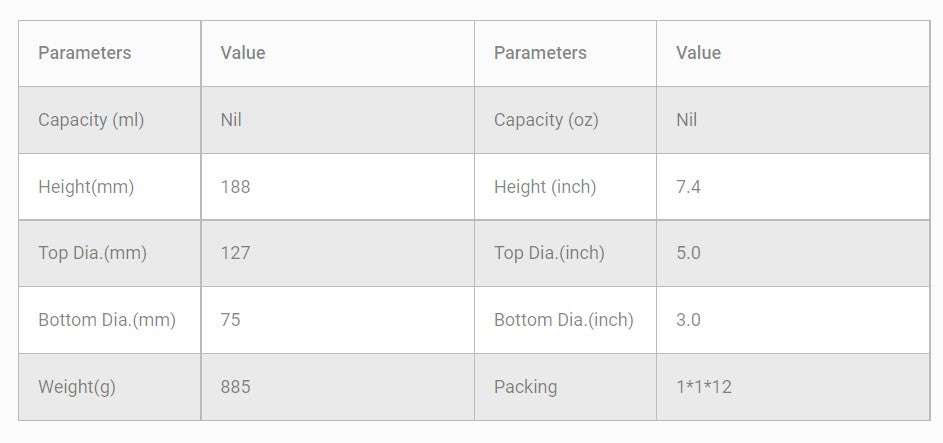Viewport: 943px width, 443px height.
Task: Click the Bottom Dia.(inch) label
Action: [564, 320]
